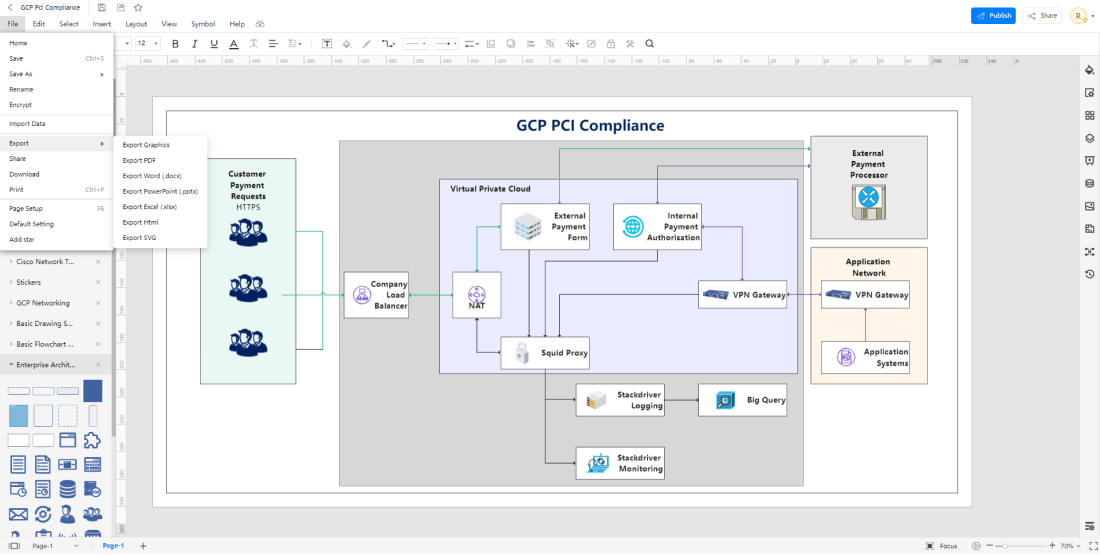Choose Export PowerPoint (.pptx) option
Screen dimensions: 1100x555
160,192
